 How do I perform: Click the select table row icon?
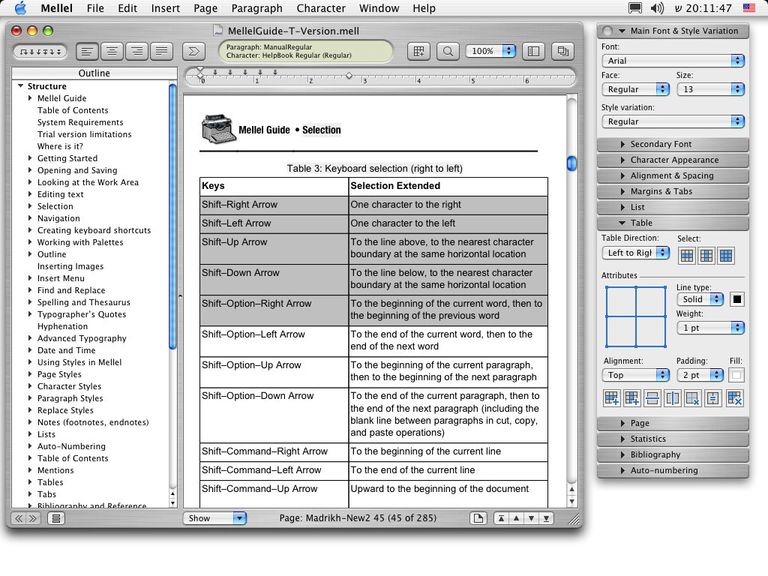[x=687, y=256]
